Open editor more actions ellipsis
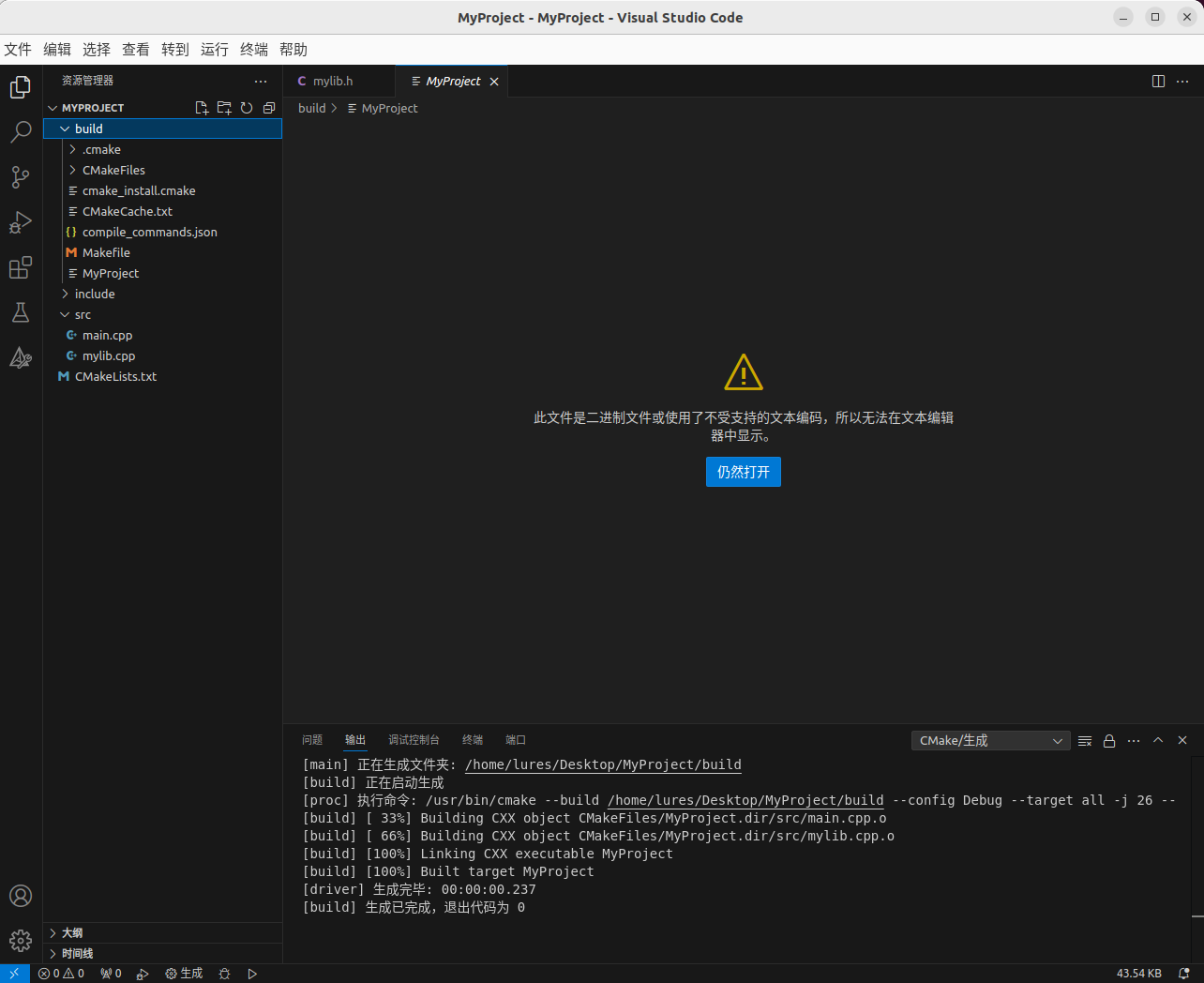 1182,81
